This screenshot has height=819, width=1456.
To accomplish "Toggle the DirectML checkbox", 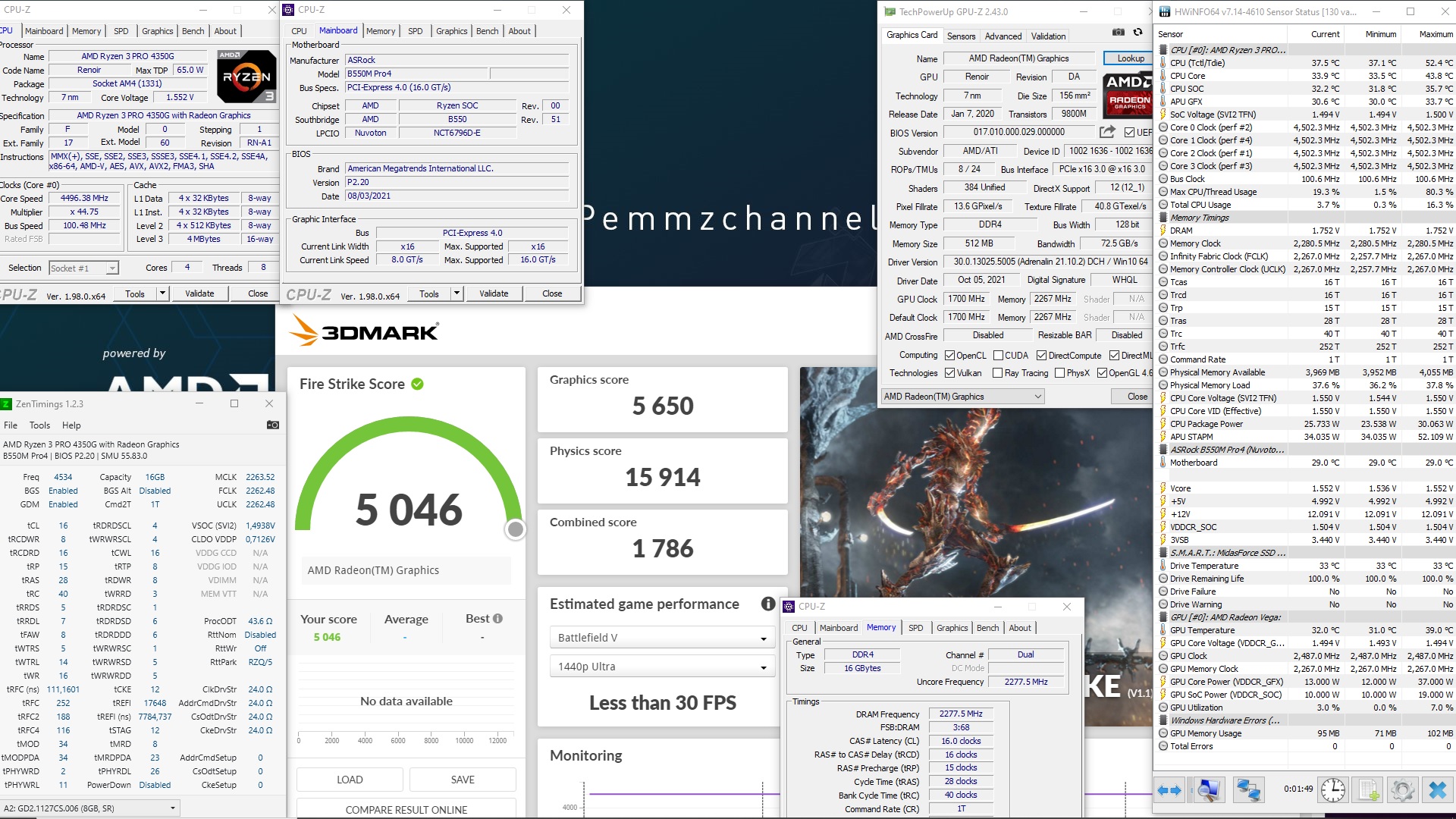I will pos(1114,356).
